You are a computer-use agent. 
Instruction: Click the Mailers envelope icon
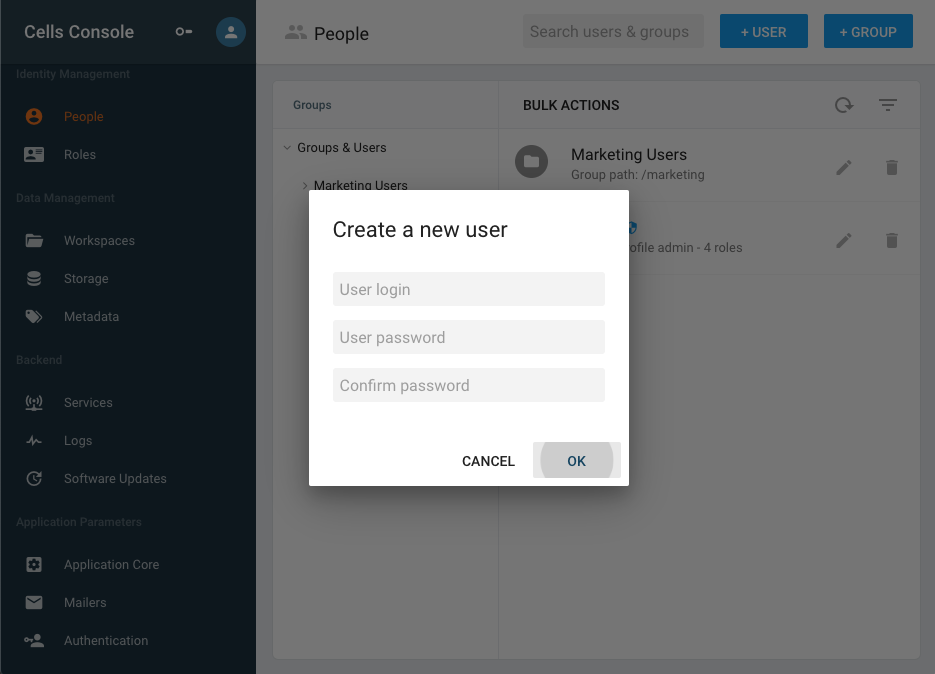[x=34, y=603]
